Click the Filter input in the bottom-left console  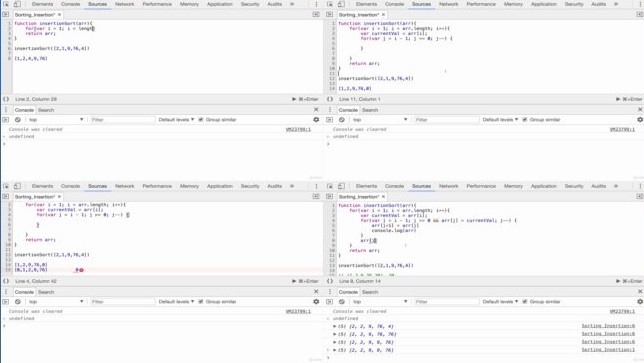(x=122, y=302)
